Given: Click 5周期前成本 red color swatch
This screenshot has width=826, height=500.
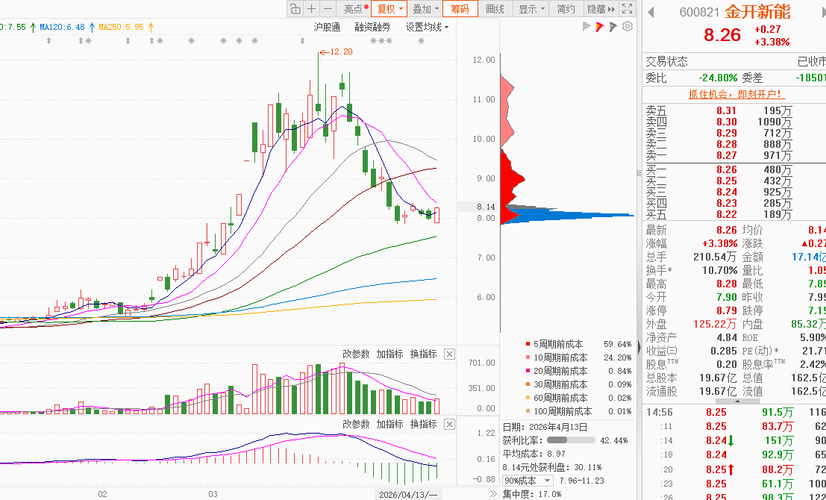Looking at the screenshot, I should pos(527,344).
